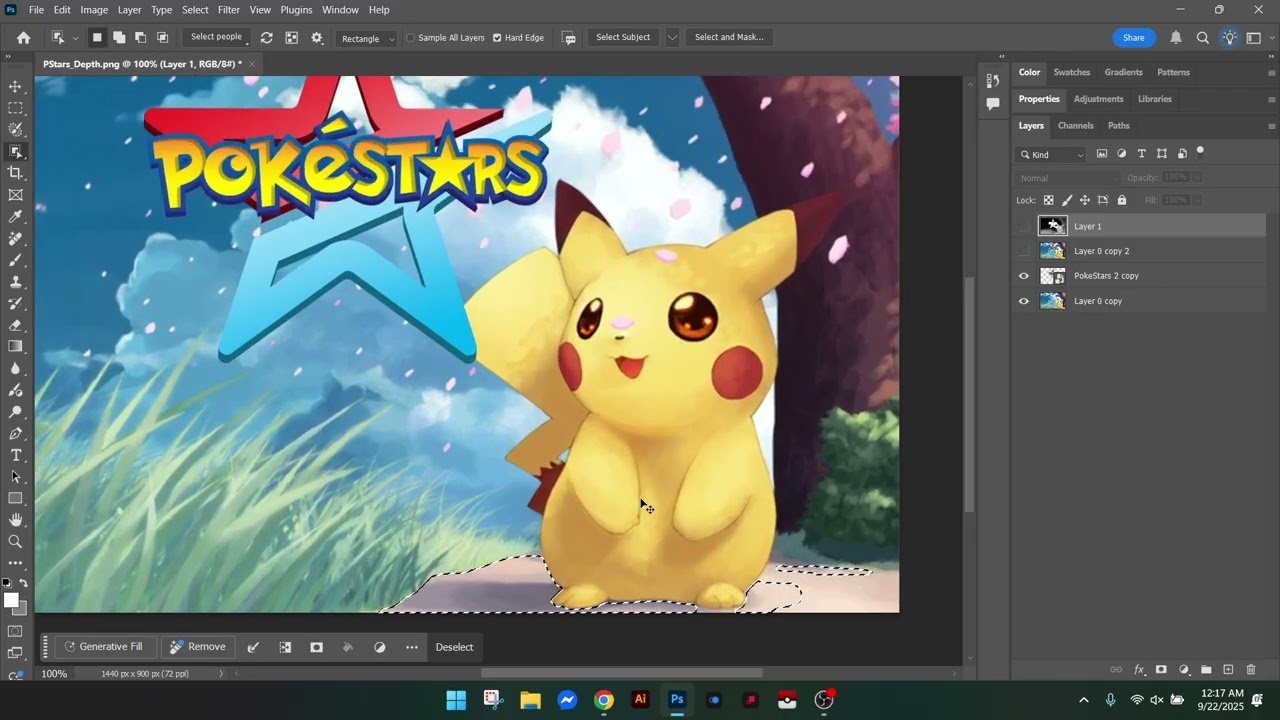Select the Zoom tool
The width and height of the screenshot is (1280, 720).
15,542
